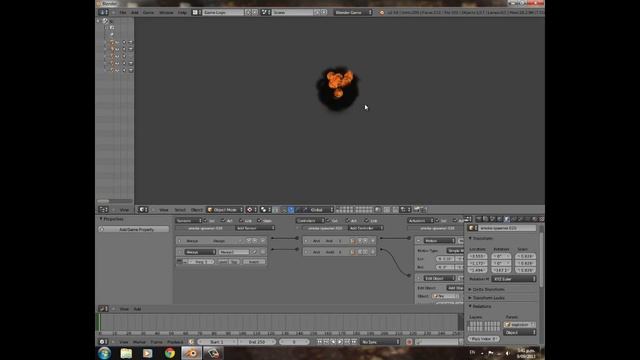Screen dimensions: 640x360
Task: Toggle Controllers Link checkbox
Action: (366, 220)
